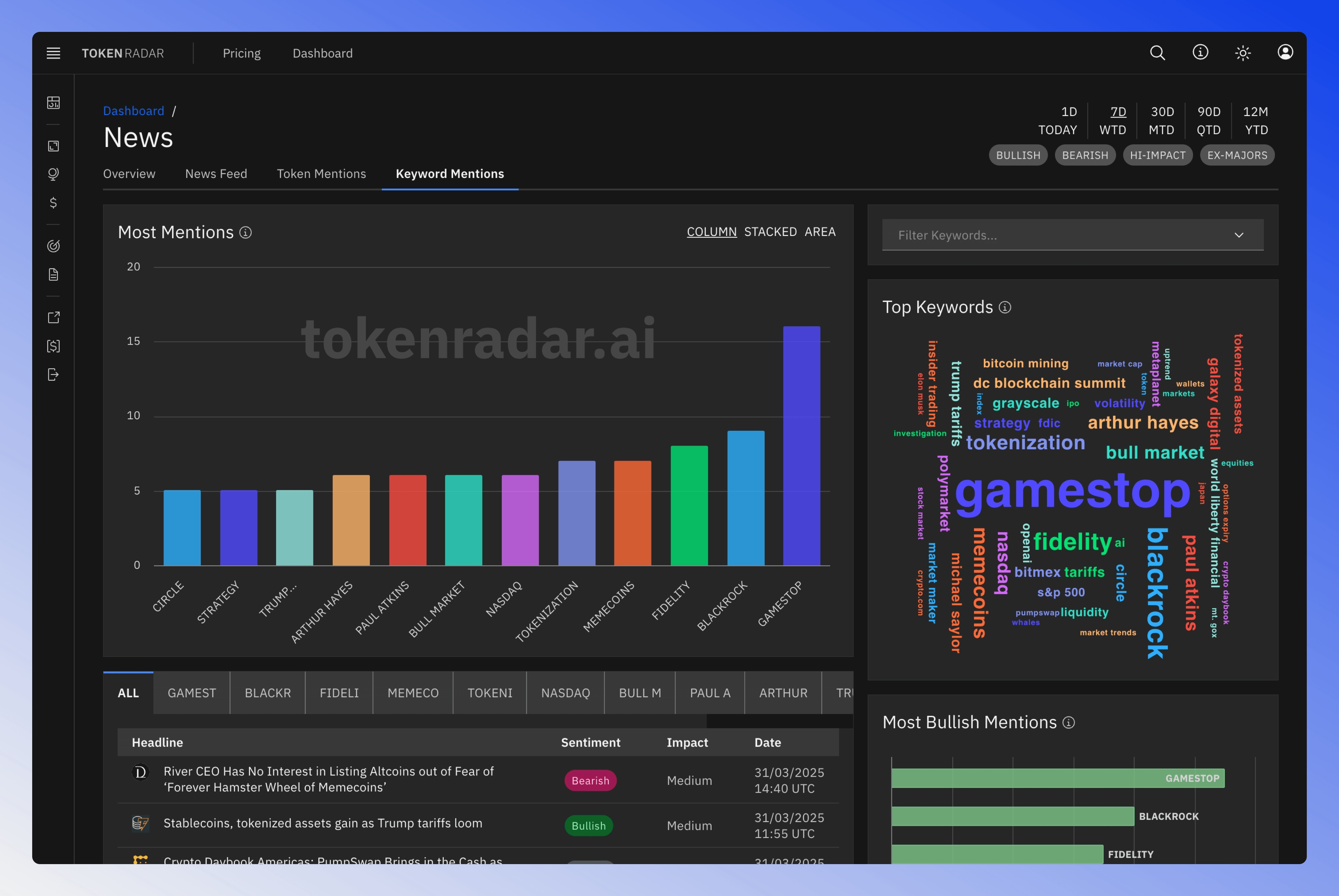Select the ALL headlines tab
This screenshot has width=1339, height=896.
click(128, 693)
